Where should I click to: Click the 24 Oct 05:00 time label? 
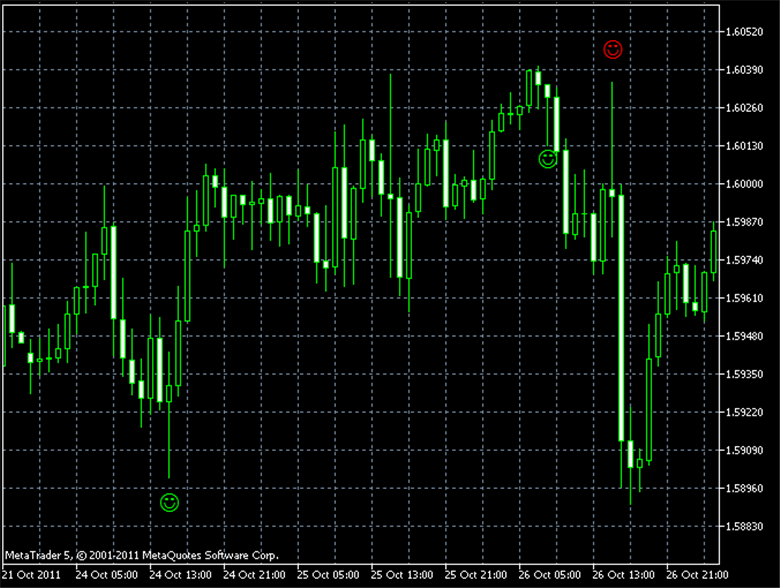pos(106,575)
